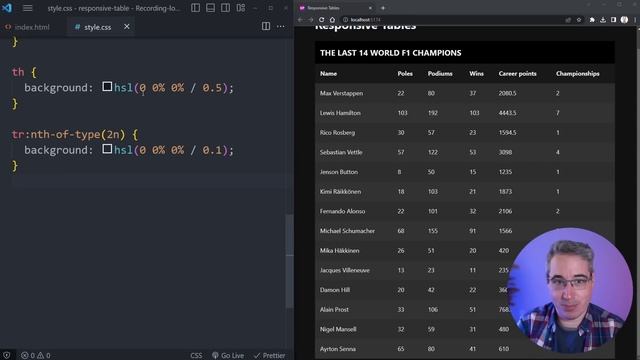Click 'Rico Rosberg' name cell
Viewport: 640px width, 360px height.
(x=337, y=132)
